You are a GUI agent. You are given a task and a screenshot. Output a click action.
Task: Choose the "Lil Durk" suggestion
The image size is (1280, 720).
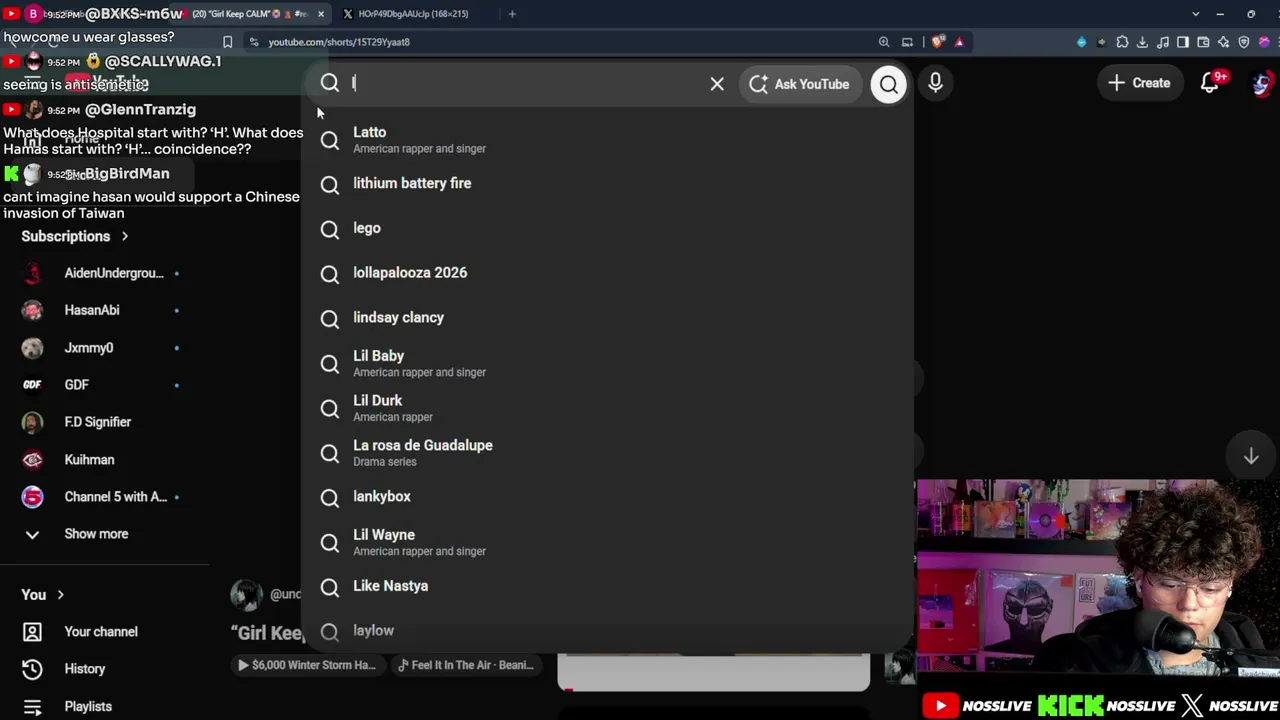coord(608,408)
